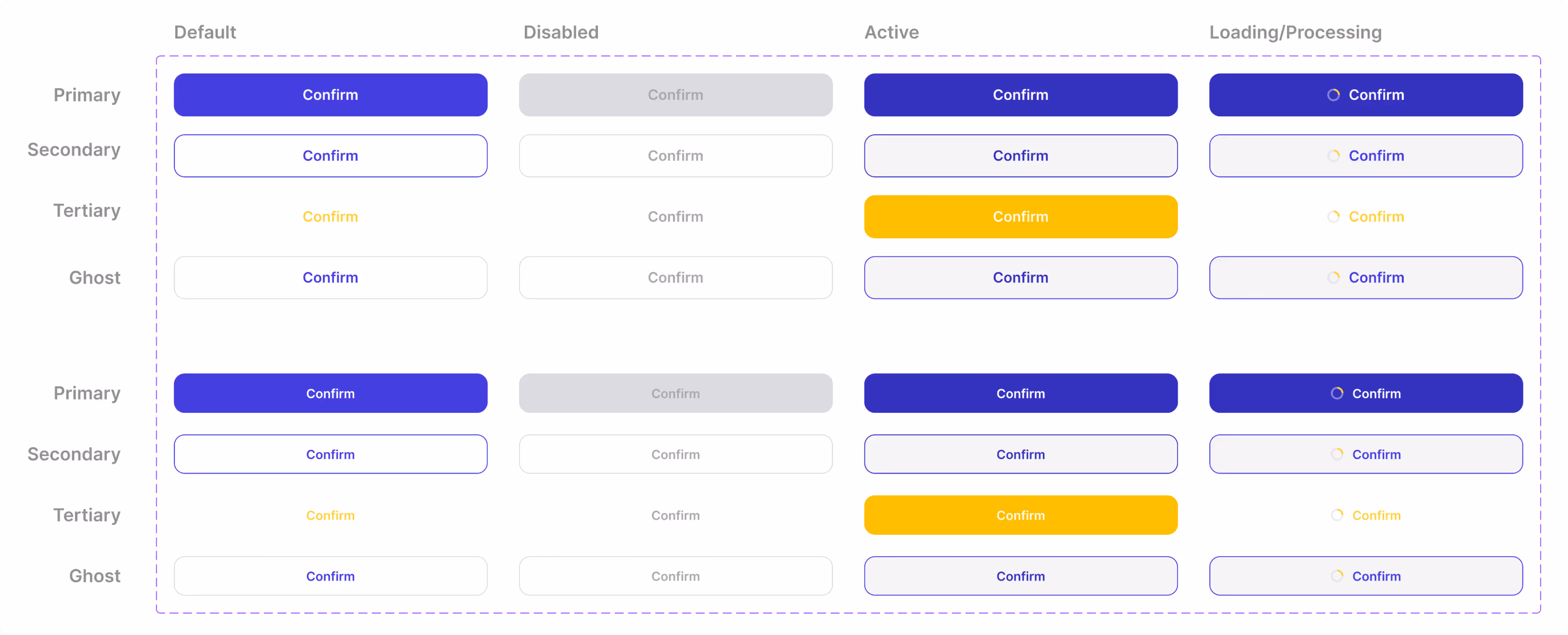Image resolution: width=1568 pixels, height=635 pixels.
Task: Click the "Secondary" row label of large set
Action: pos(73,150)
